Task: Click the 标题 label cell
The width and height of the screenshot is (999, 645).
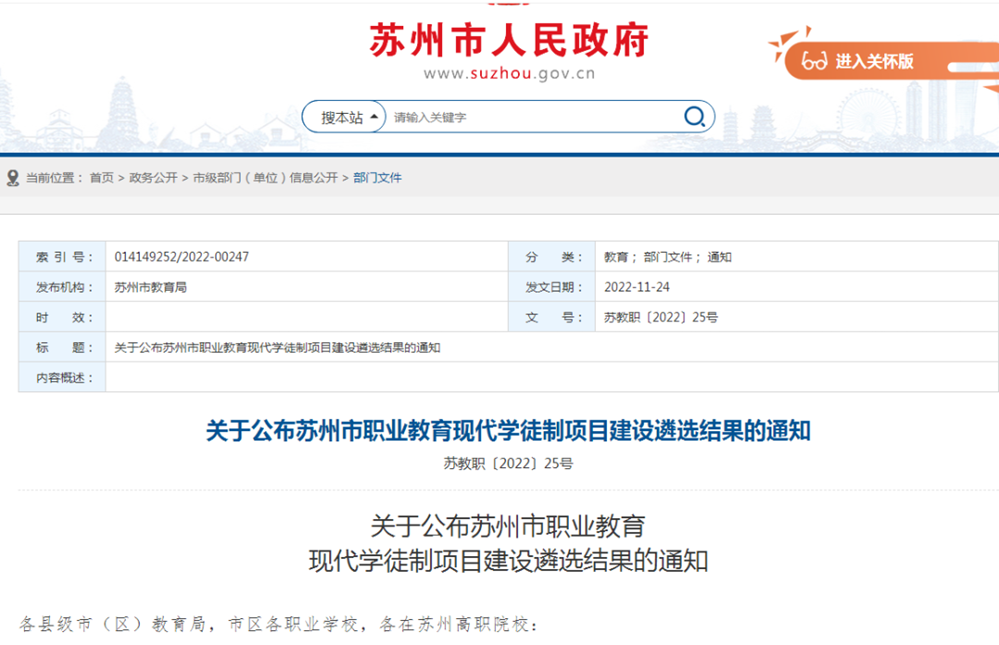Action: 62,348
